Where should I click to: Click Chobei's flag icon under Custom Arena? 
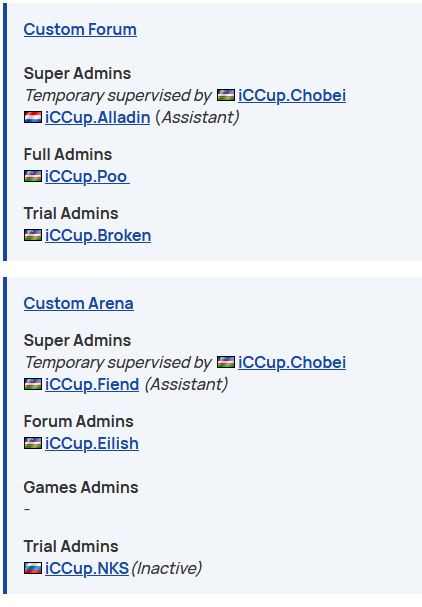point(226,362)
